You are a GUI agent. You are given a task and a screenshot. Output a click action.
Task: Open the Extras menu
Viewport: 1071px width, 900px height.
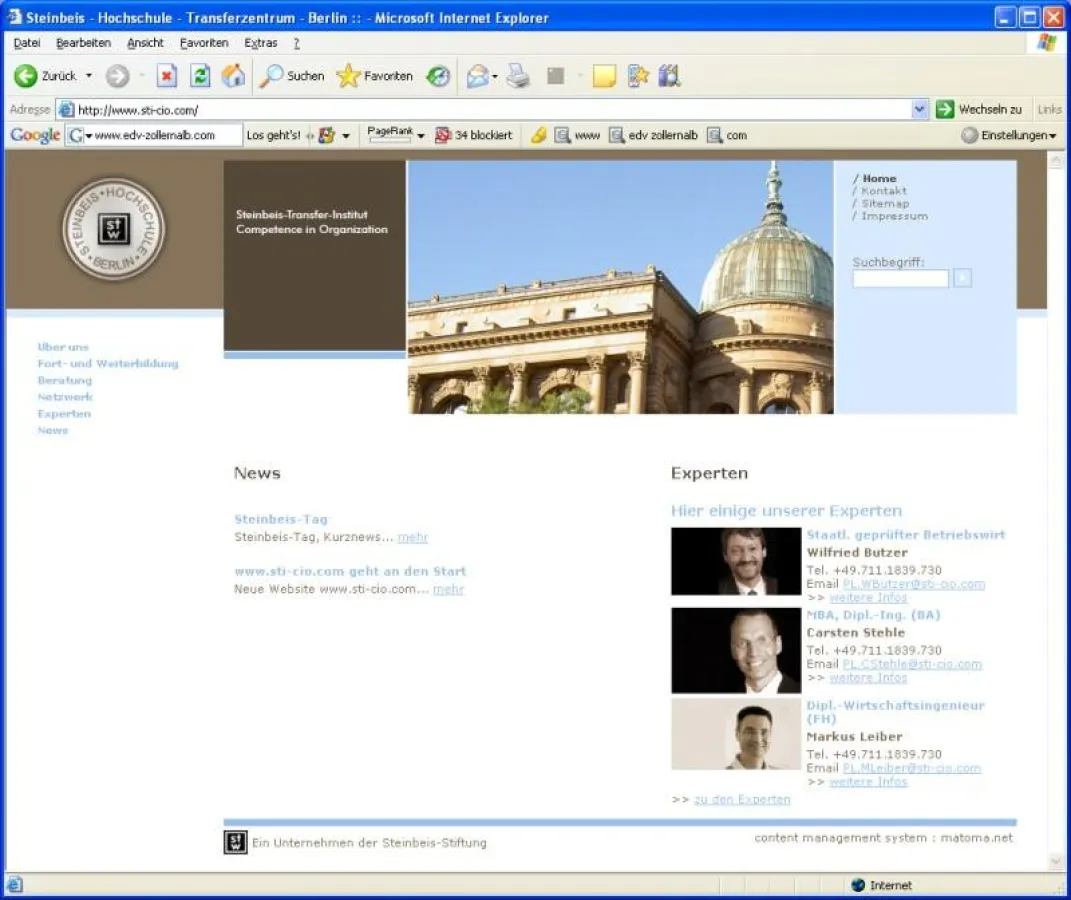260,42
